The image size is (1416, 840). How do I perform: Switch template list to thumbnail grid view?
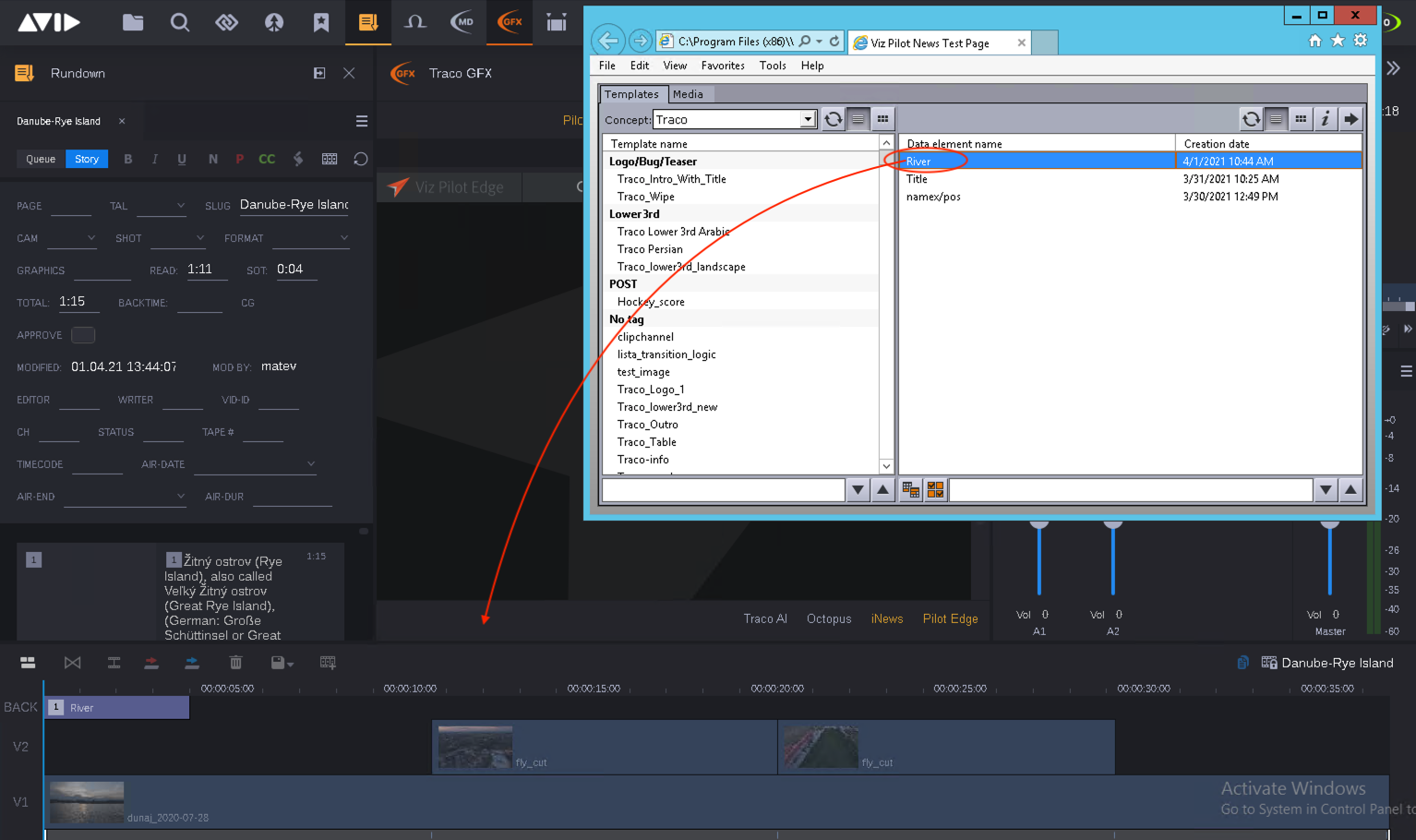pyautogui.click(x=883, y=119)
